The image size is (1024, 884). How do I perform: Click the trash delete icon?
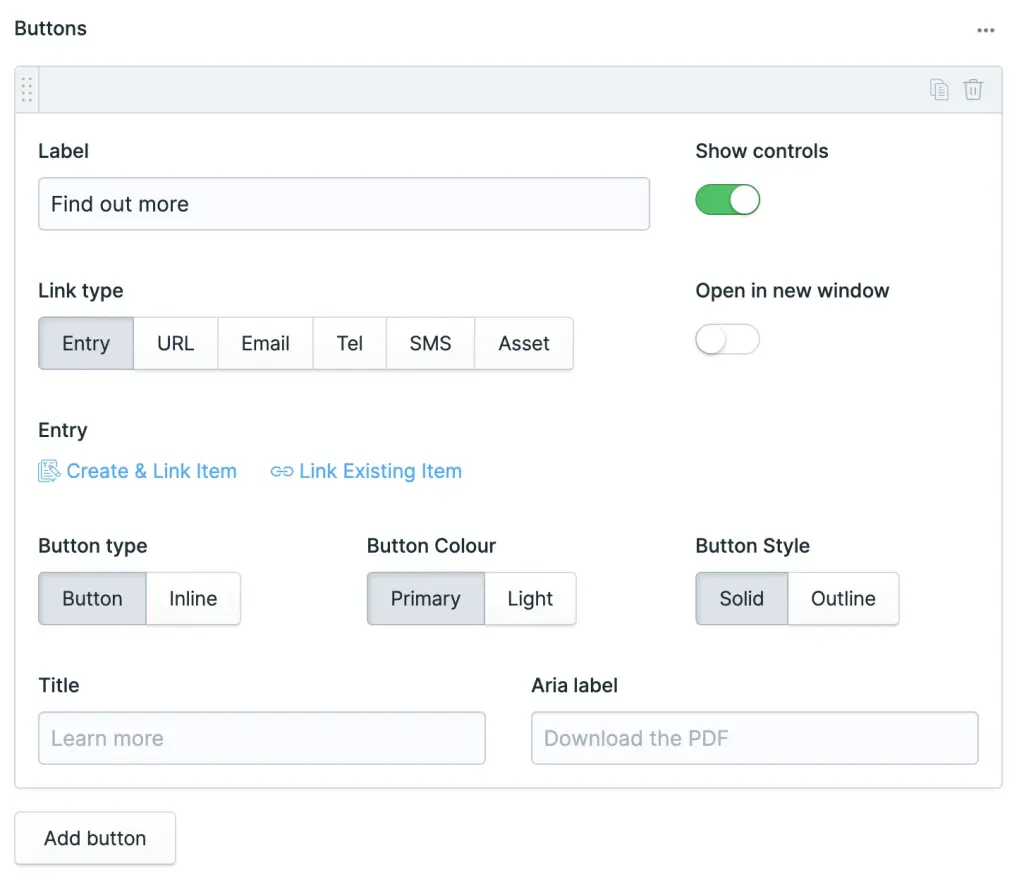[x=973, y=90]
